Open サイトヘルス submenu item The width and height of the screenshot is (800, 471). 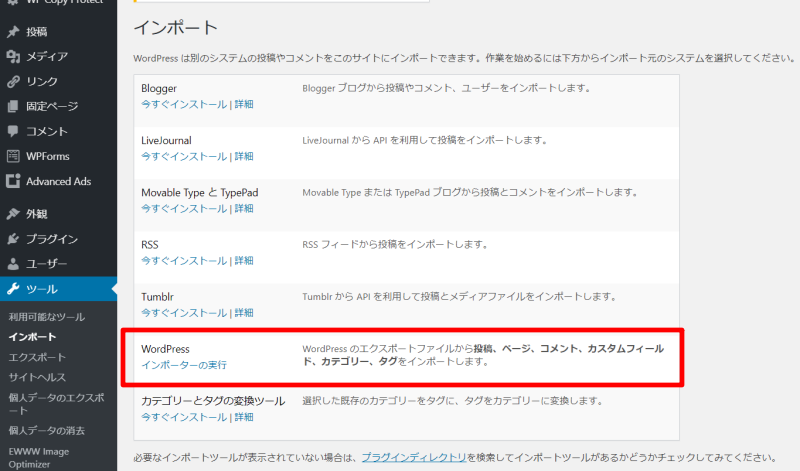pyautogui.click(x=37, y=377)
